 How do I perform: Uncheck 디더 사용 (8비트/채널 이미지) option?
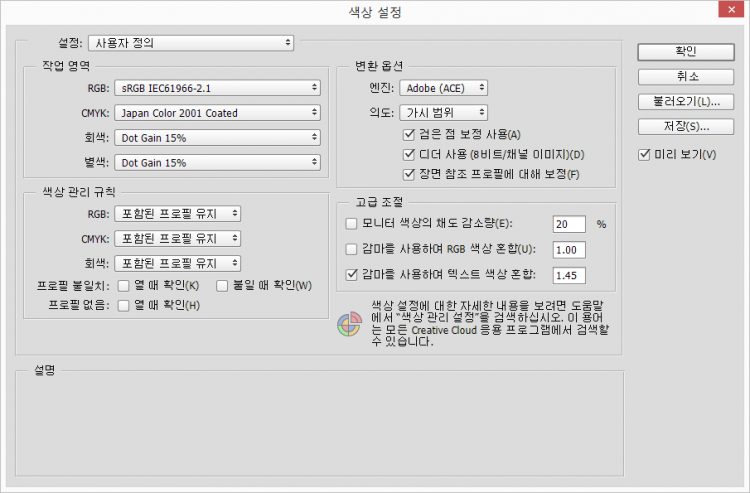(409, 154)
